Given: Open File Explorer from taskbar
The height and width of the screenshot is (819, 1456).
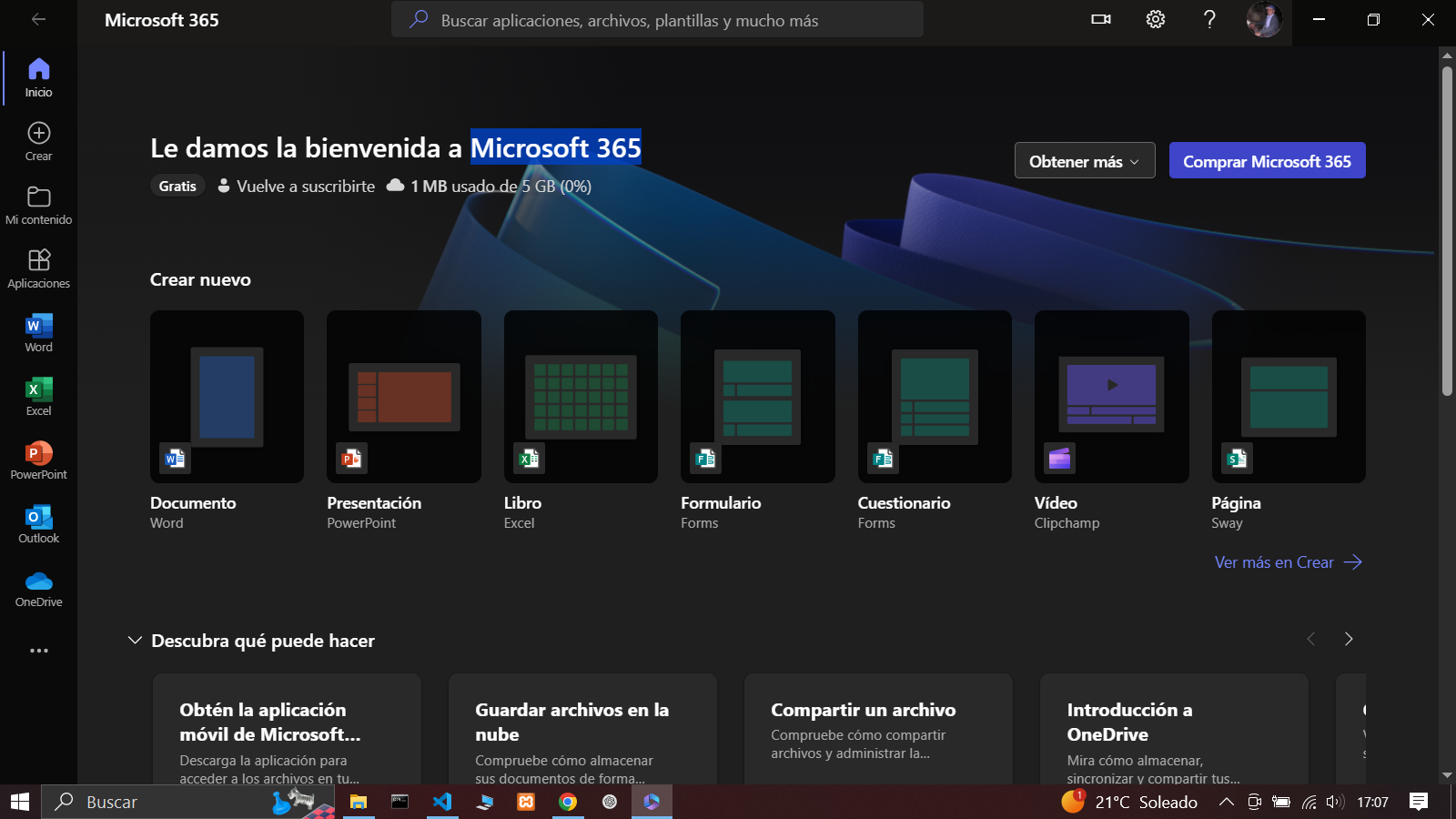Looking at the screenshot, I should pos(359,802).
